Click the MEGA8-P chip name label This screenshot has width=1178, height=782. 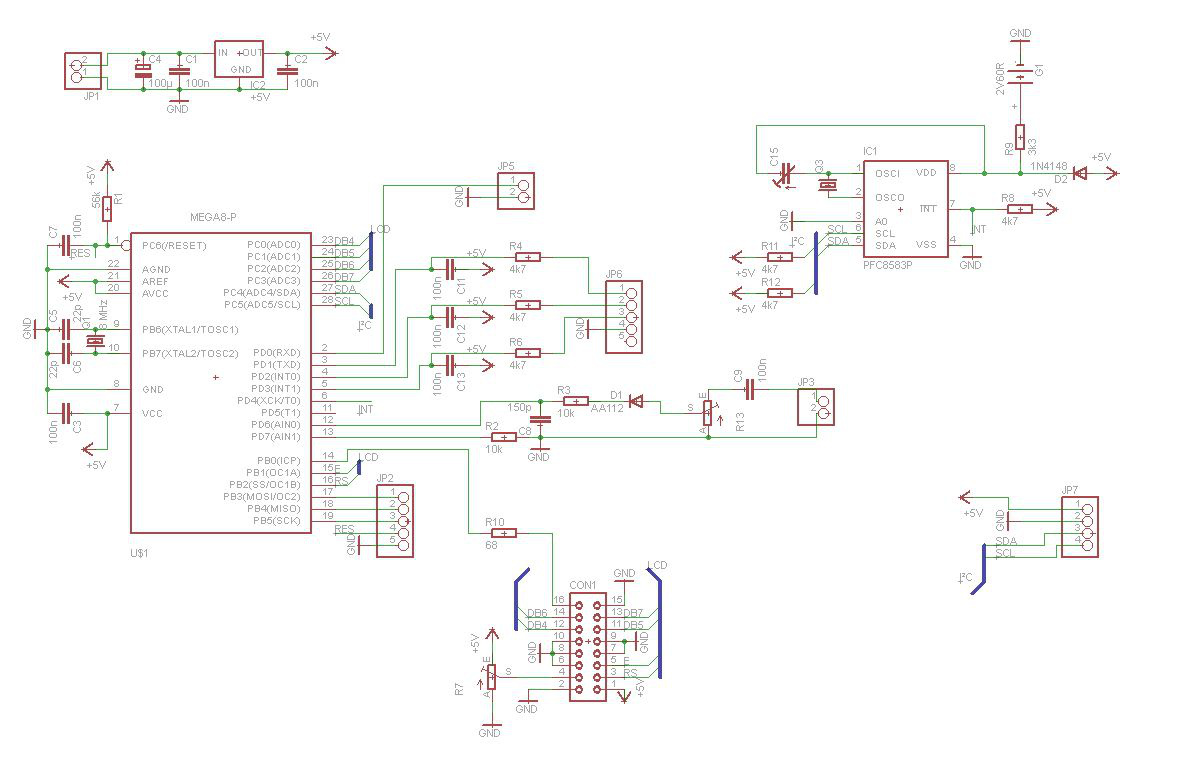coord(213,217)
